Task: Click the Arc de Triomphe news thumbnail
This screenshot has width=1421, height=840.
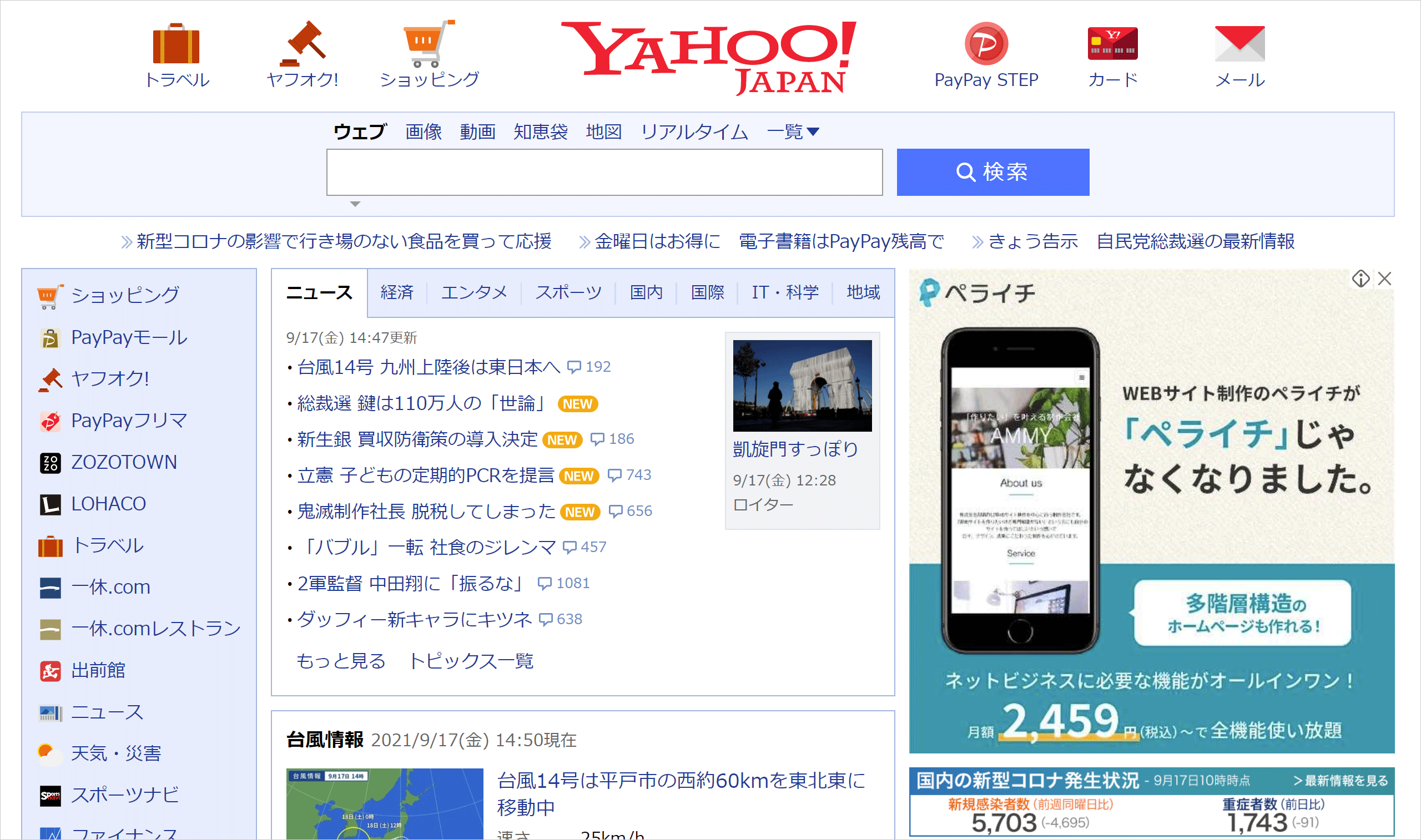Action: coord(802,386)
